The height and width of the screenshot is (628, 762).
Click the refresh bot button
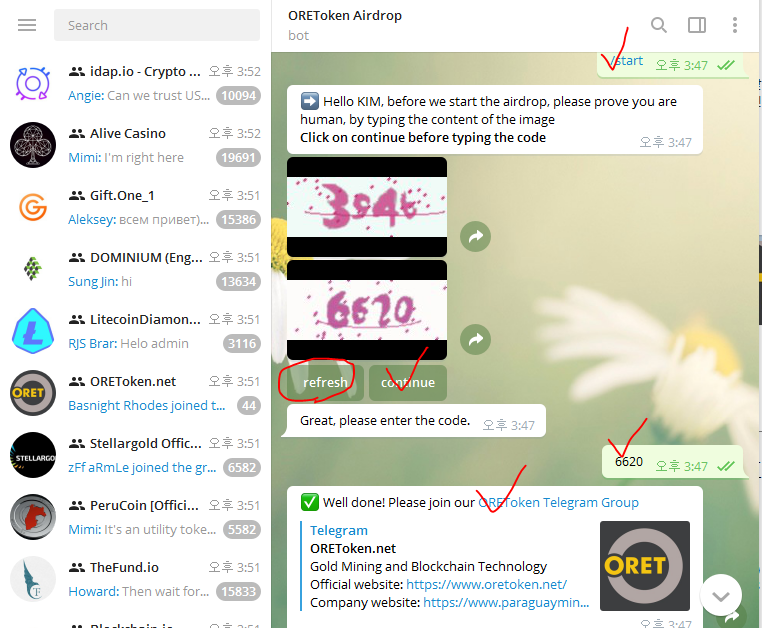coord(325,383)
